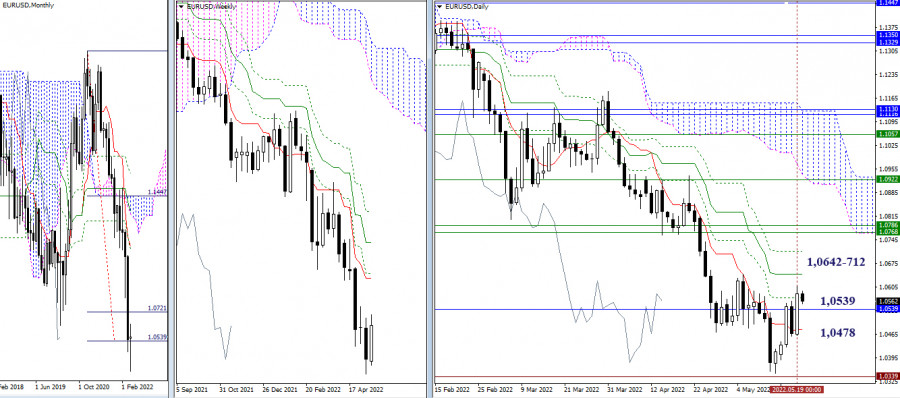Click the blue 1.1130 price level tag

[887, 109]
